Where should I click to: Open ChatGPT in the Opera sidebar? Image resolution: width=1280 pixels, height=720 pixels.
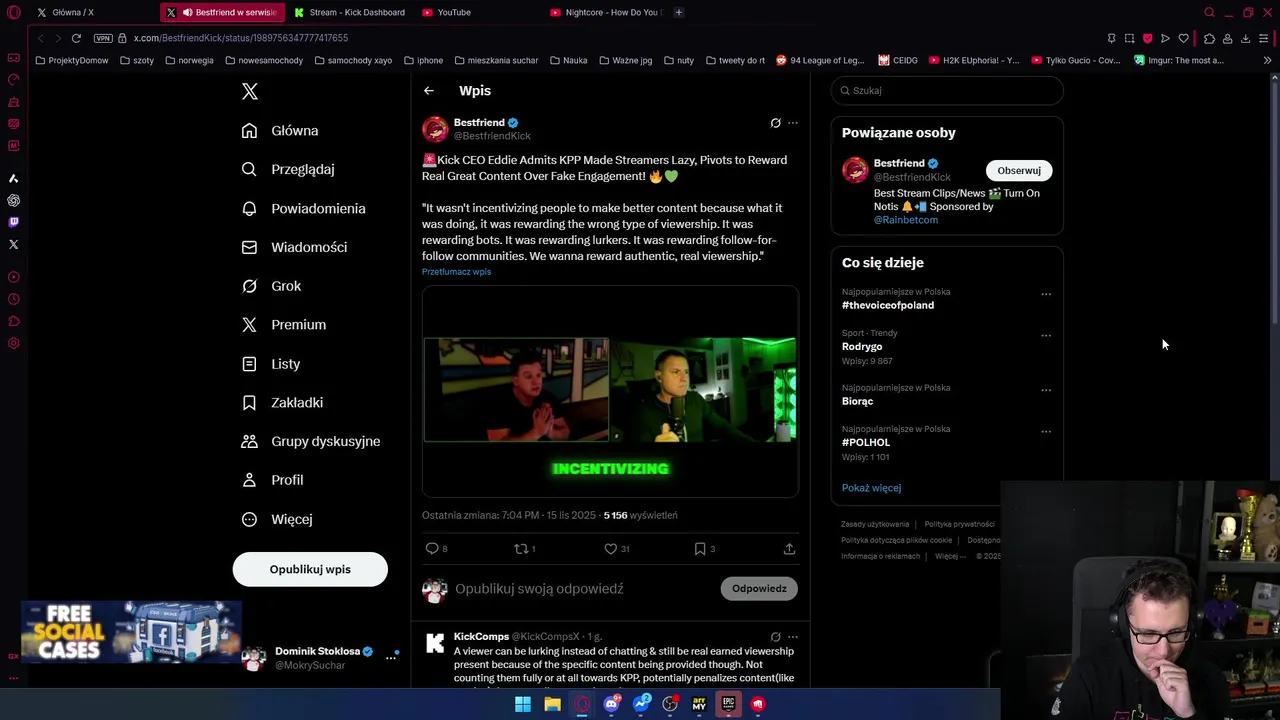pyautogui.click(x=13, y=200)
